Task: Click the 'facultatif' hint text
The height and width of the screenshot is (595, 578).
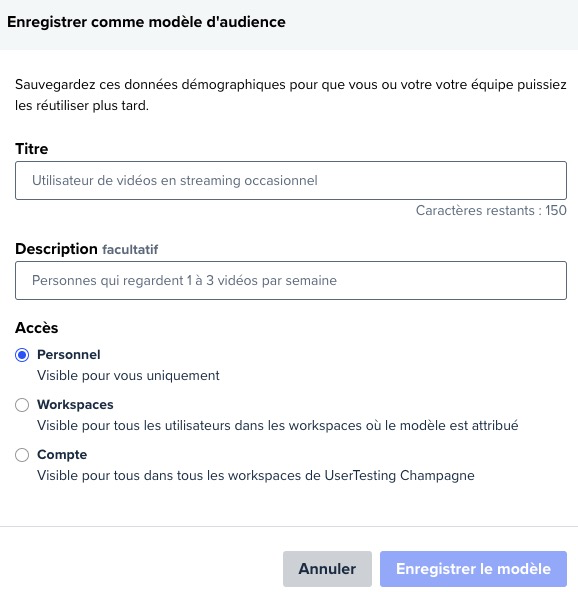Action: 130,250
